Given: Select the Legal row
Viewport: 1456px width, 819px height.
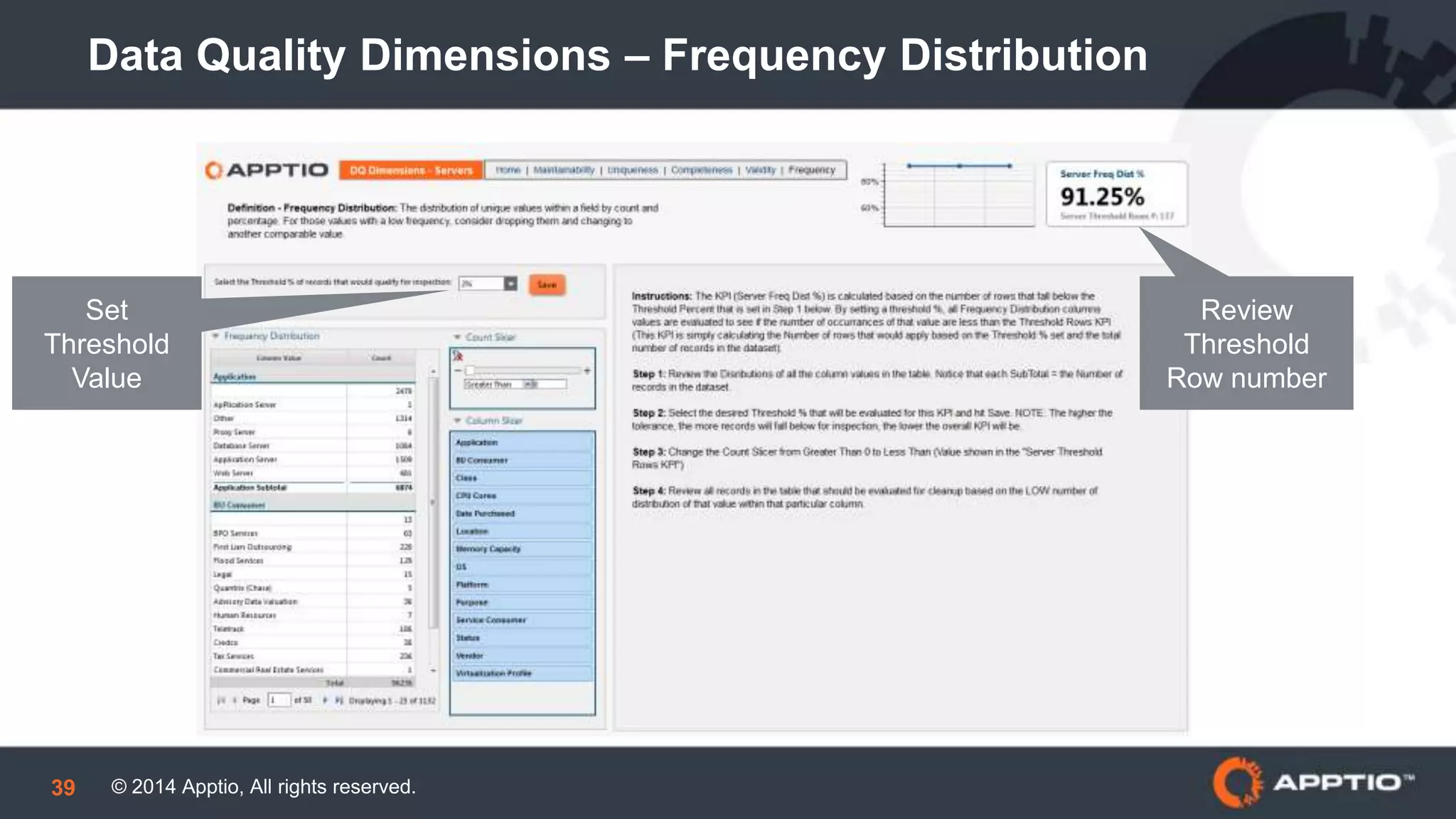Looking at the screenshot, I should [x=313, y=574].
